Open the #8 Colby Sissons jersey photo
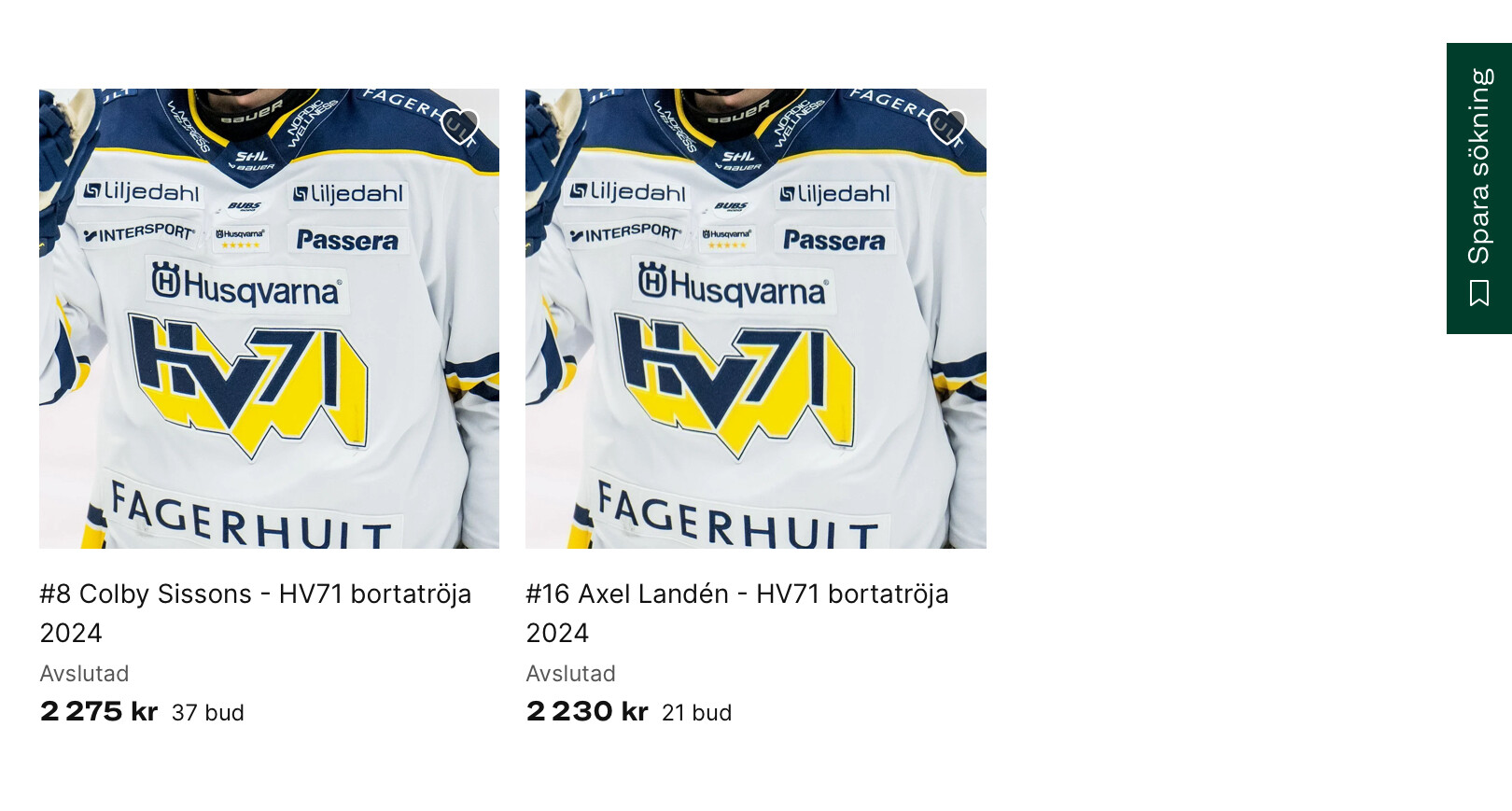Viewport: 1512px width, 811px height. click(x=269, y=318)
